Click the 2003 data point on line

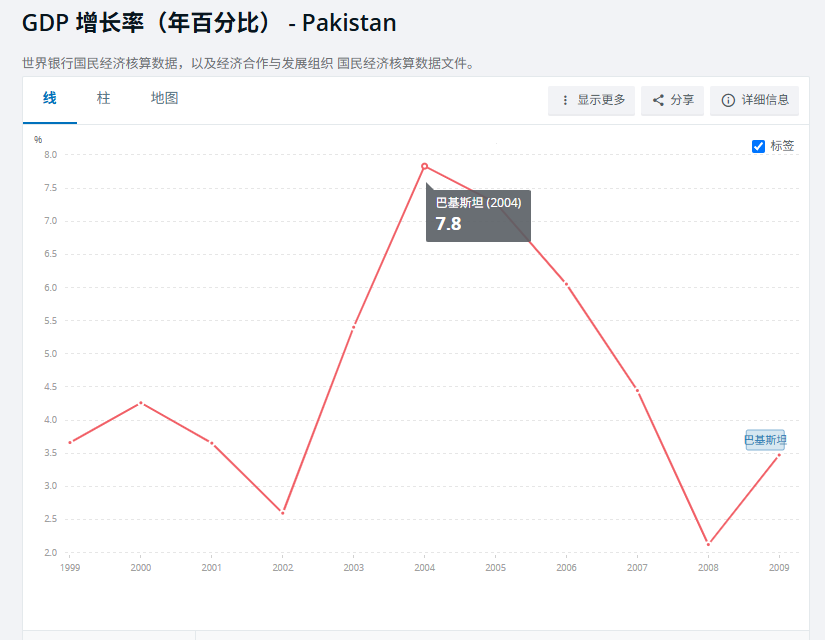[354, 327]
